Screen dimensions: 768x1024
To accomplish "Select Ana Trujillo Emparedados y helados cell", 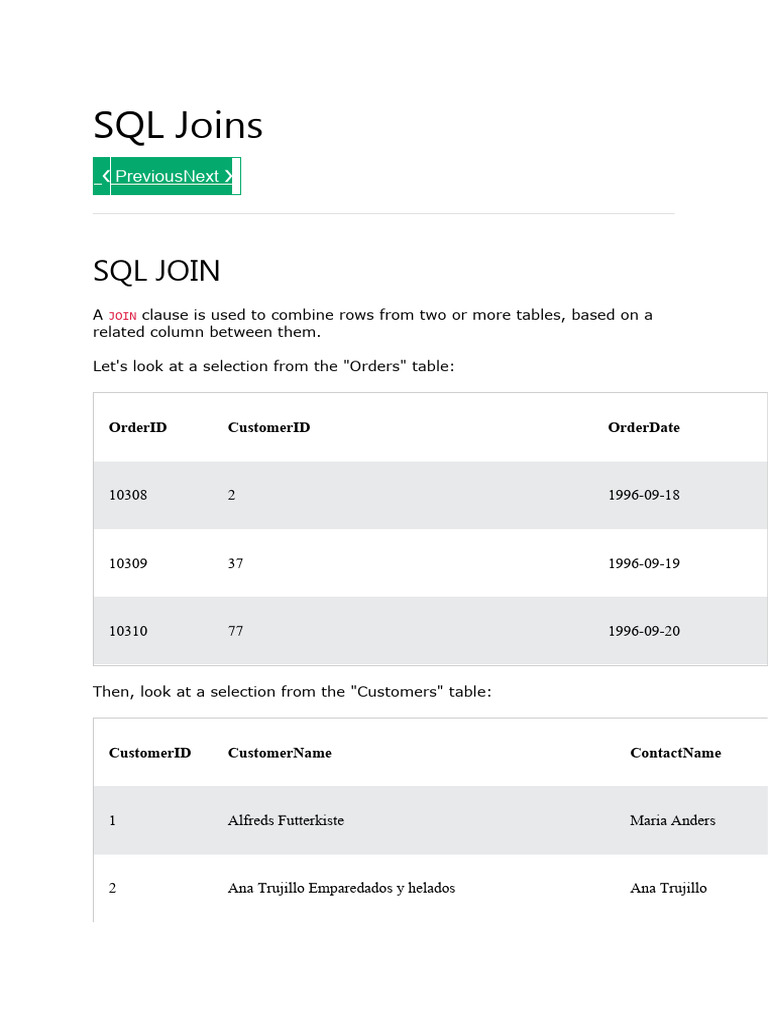I will pos(341,888).
